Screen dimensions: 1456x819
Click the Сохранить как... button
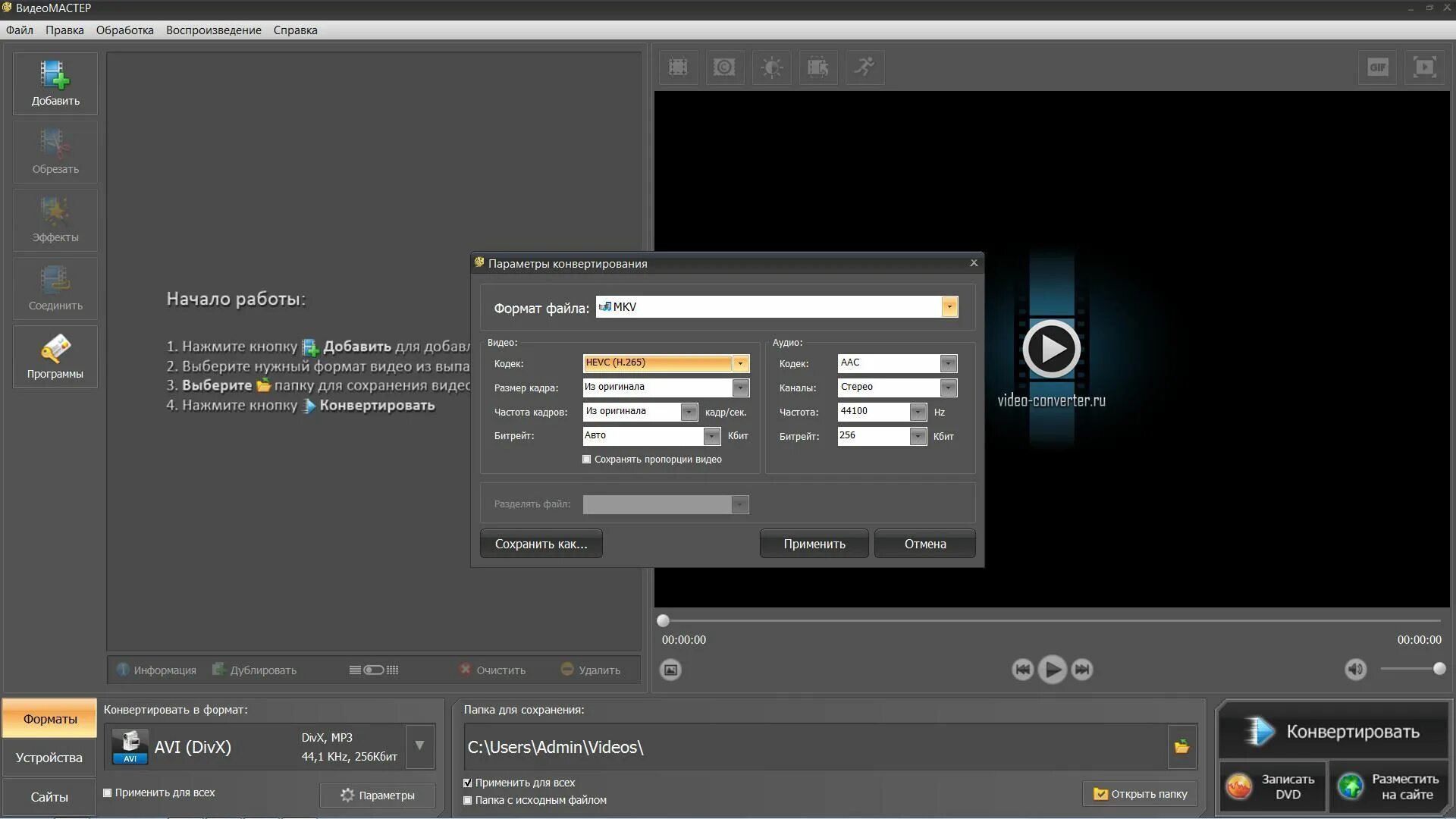(x=541, y=544)
